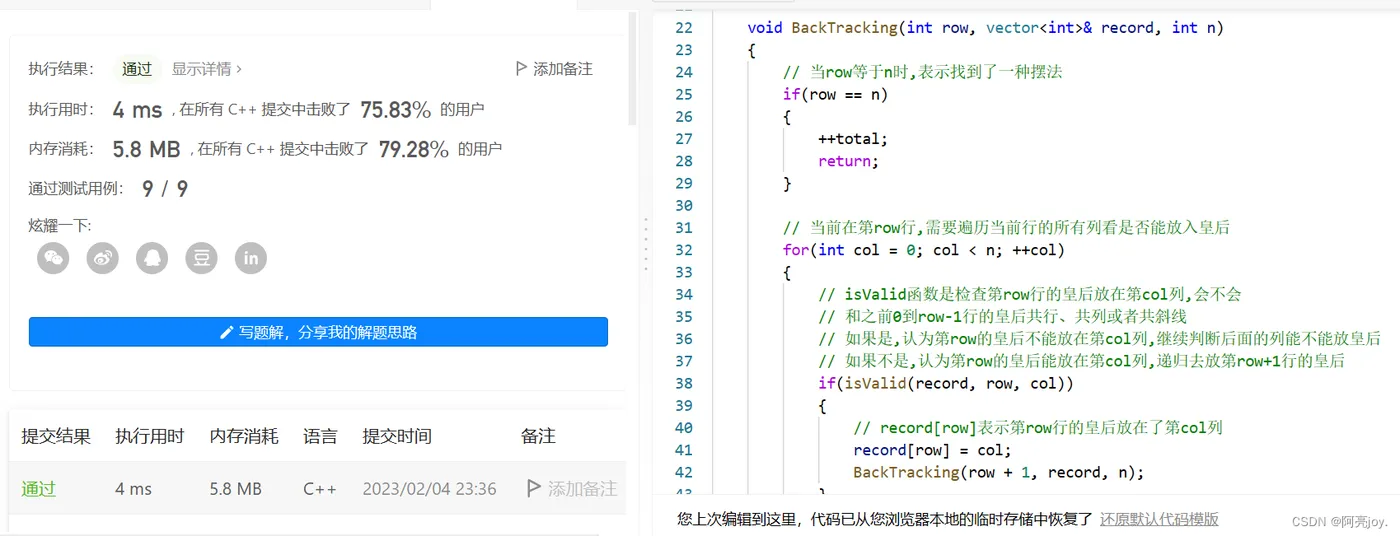Screen dimensions: 1400x536
Task: Click the comment // record[row]表示第row行的皇后放在了第col列
Action: tap(1038, 428)
